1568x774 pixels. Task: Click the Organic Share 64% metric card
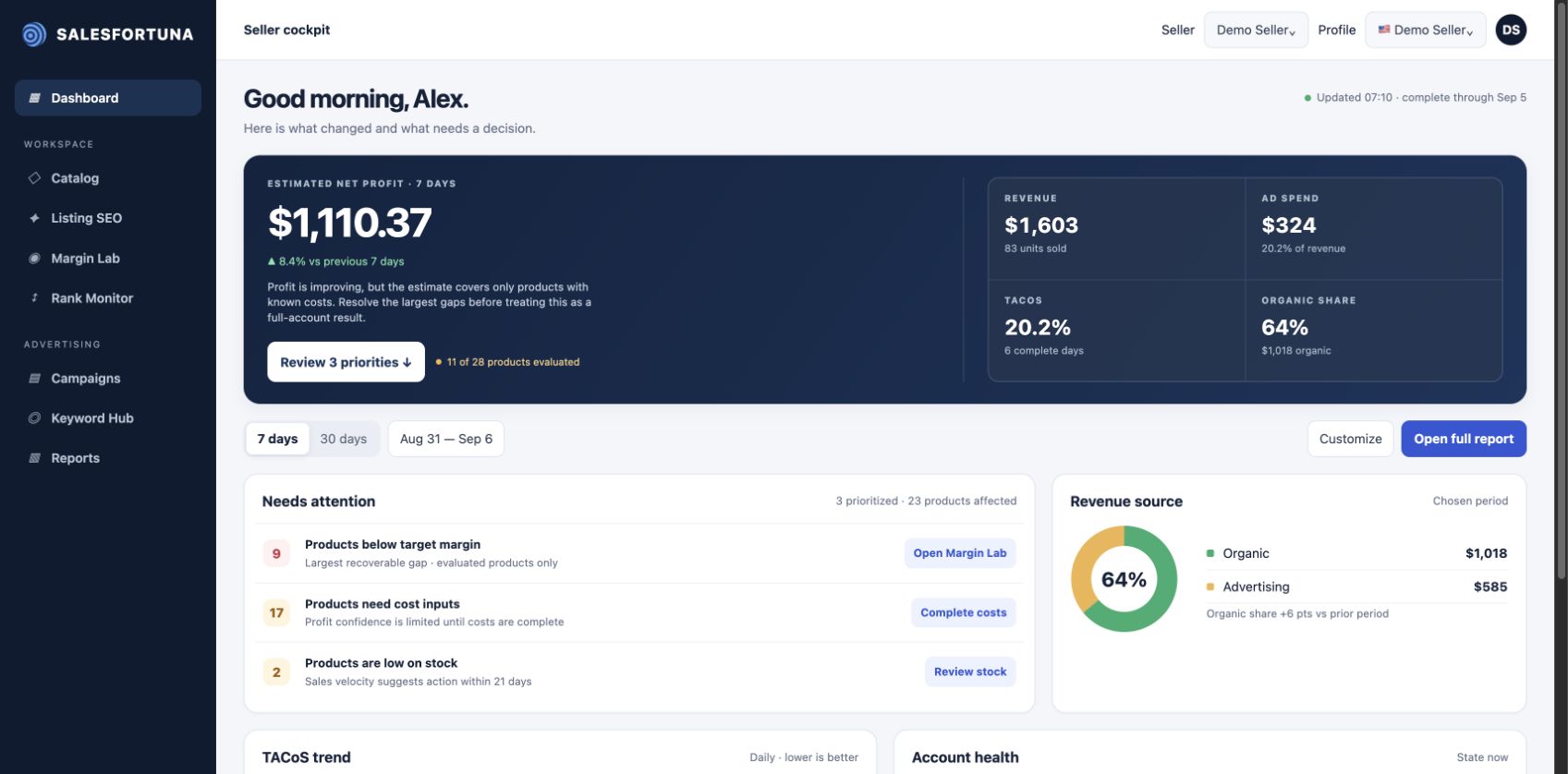pyautogui.click(x=1374, y=331)
